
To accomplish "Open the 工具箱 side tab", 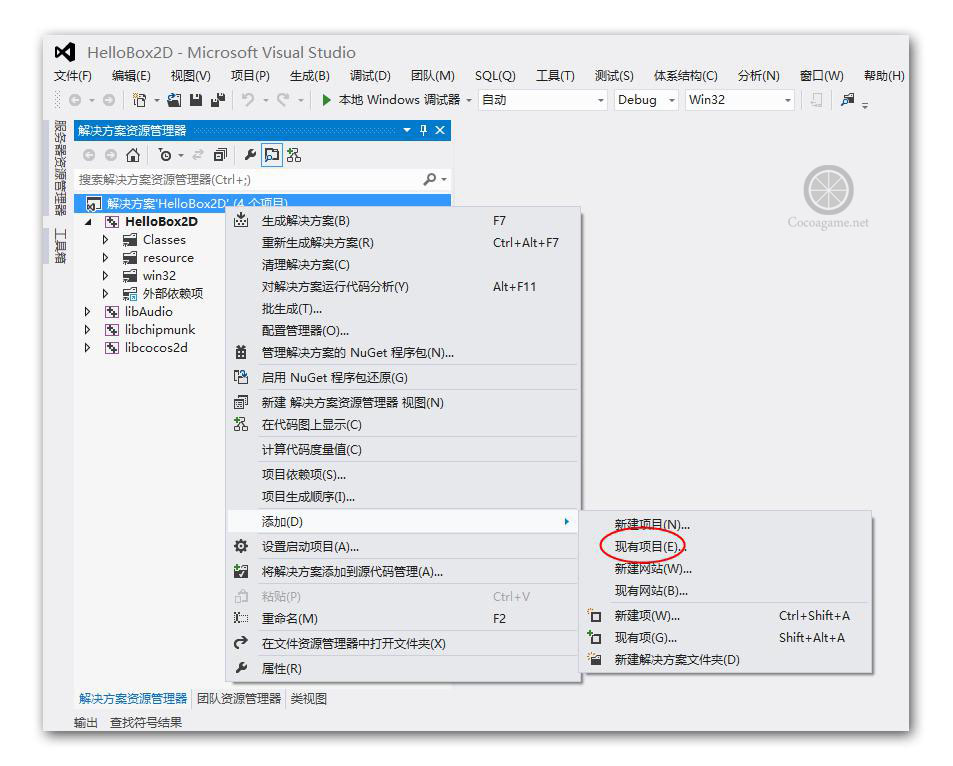I will [x=60, y=246].
